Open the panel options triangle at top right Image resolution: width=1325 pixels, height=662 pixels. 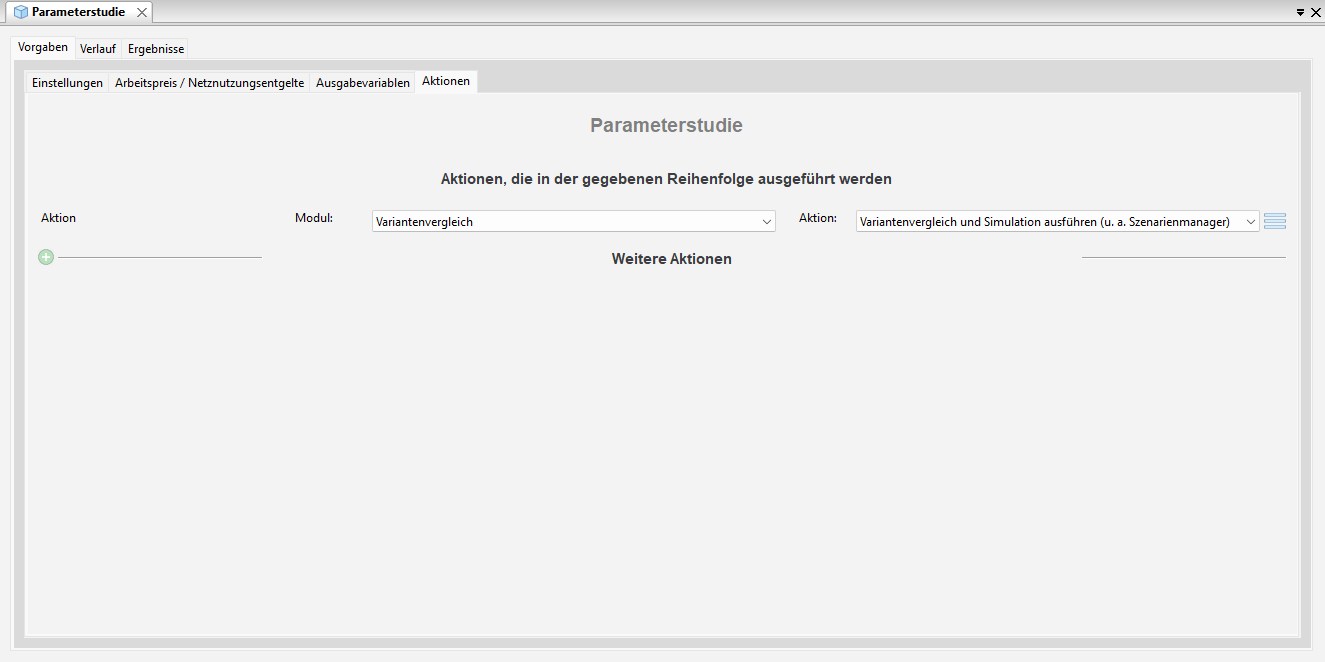click(x=1300, y=13)
